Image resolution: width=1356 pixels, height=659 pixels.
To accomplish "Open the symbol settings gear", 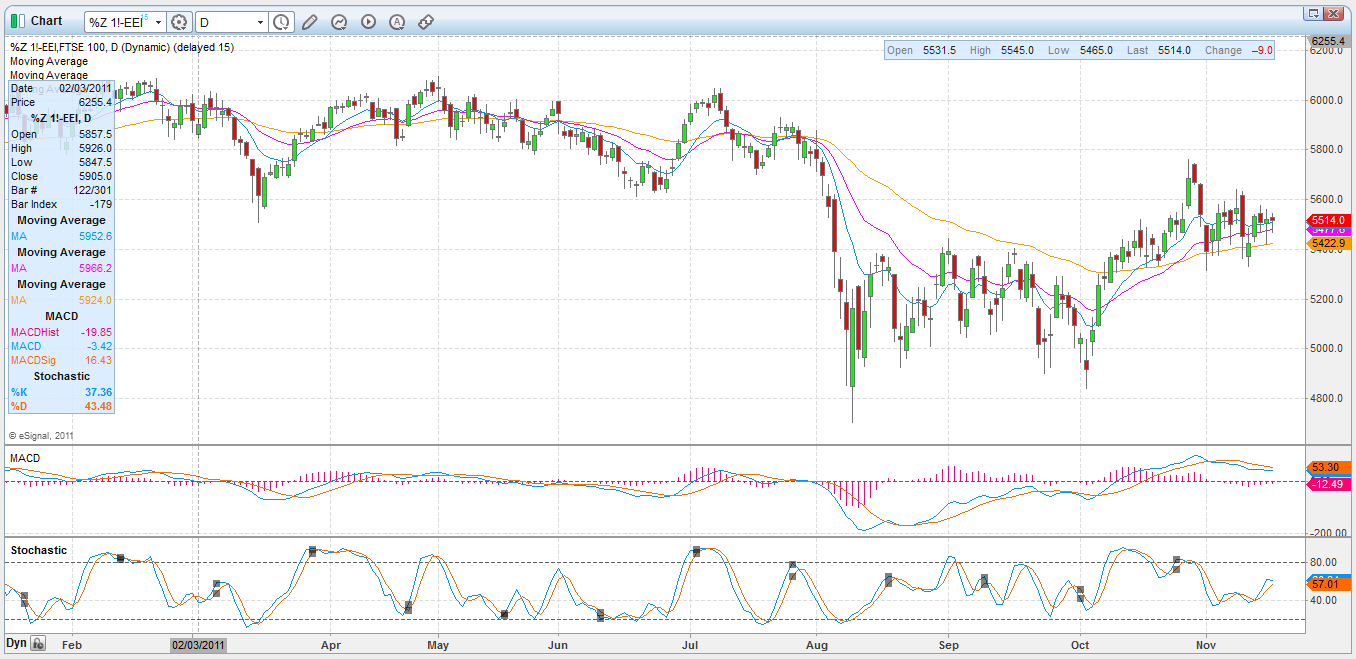I will (180, 22).
